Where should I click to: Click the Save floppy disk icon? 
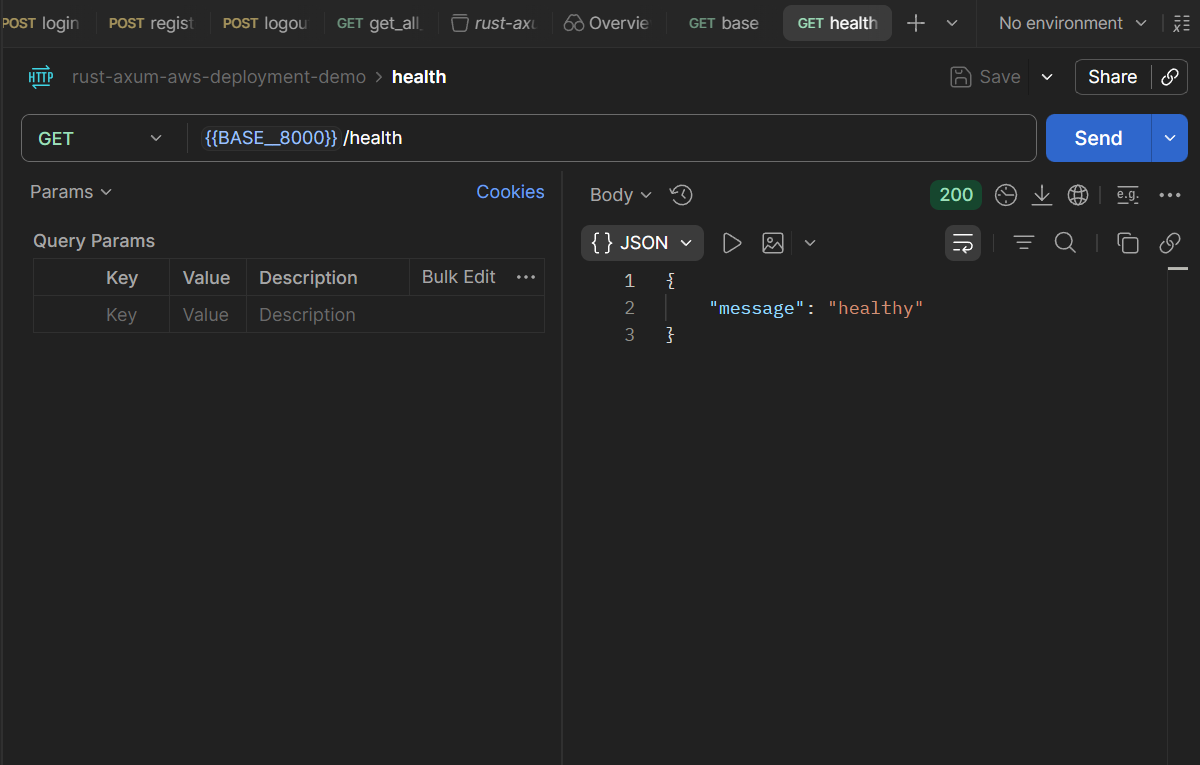[x=960, y=77]
